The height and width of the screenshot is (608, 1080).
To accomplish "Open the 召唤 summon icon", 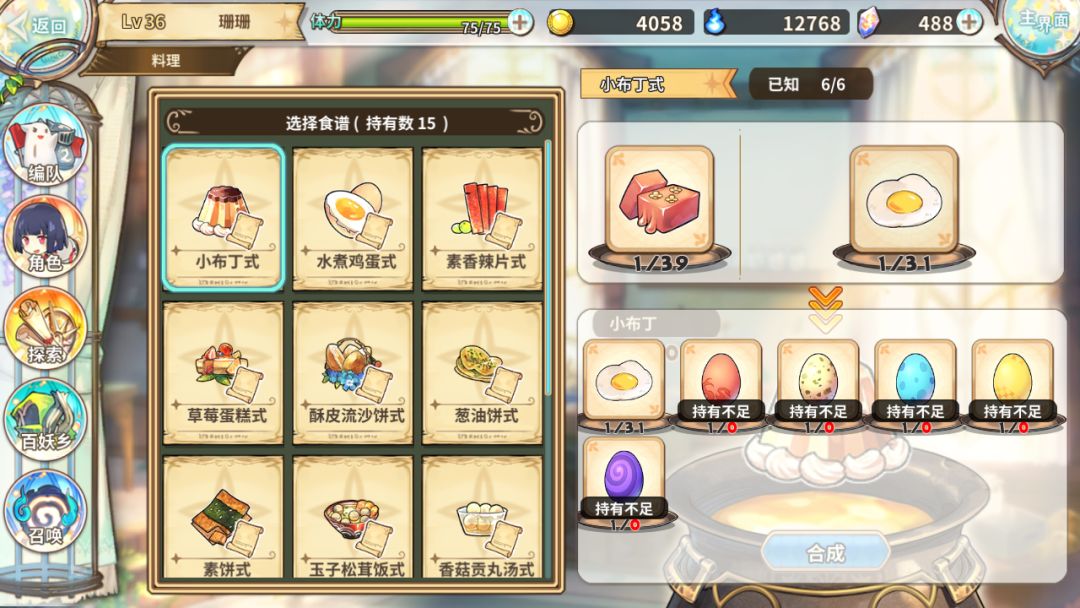I will 45,510.
